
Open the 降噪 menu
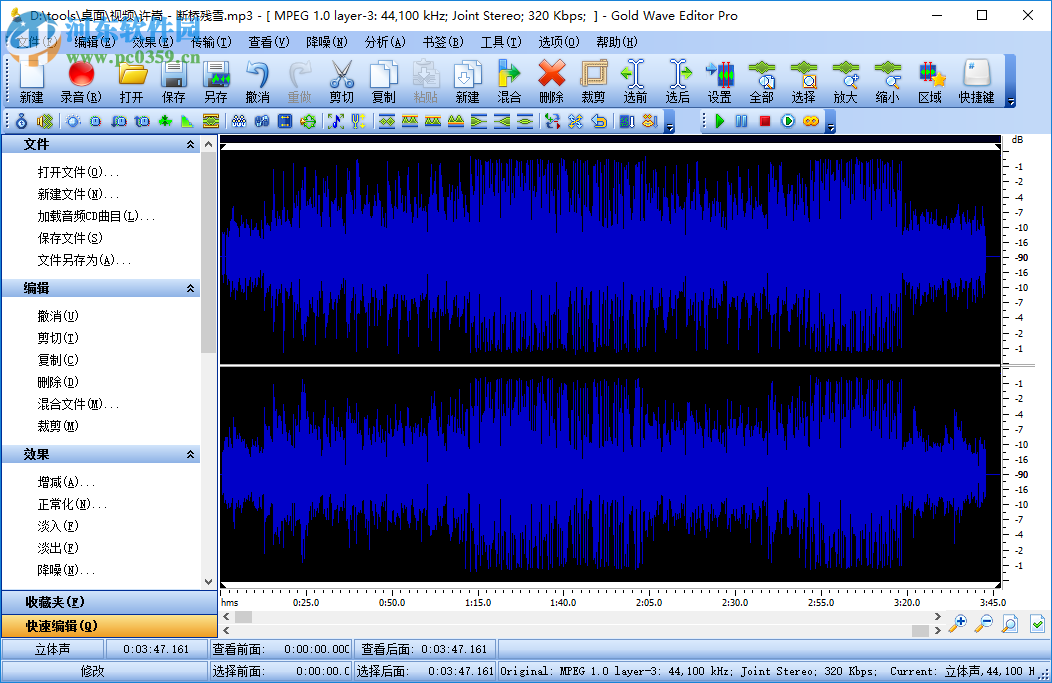tap(326, 42)
